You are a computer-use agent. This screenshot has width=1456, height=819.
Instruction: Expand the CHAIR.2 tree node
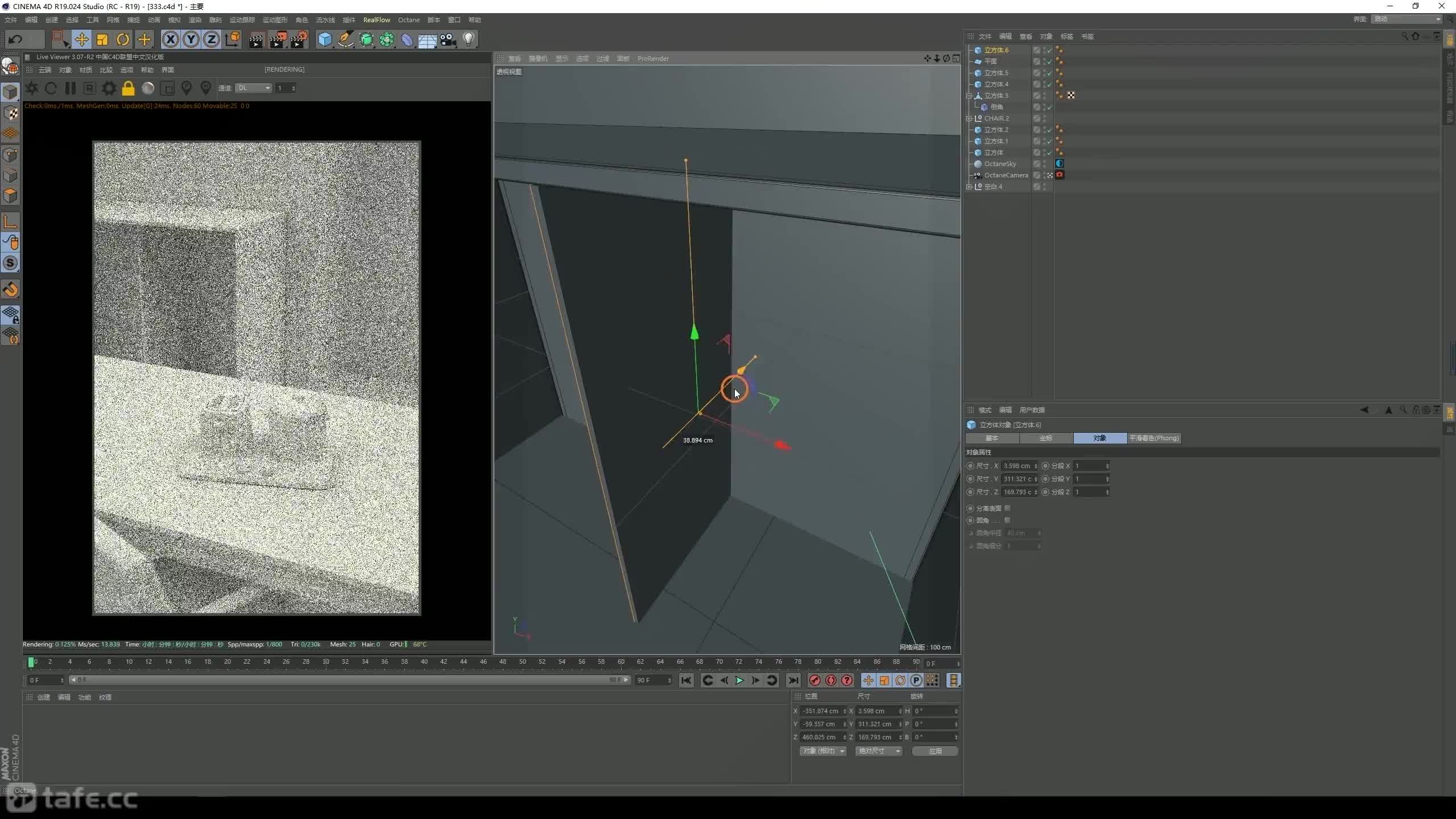pos(969,118)
